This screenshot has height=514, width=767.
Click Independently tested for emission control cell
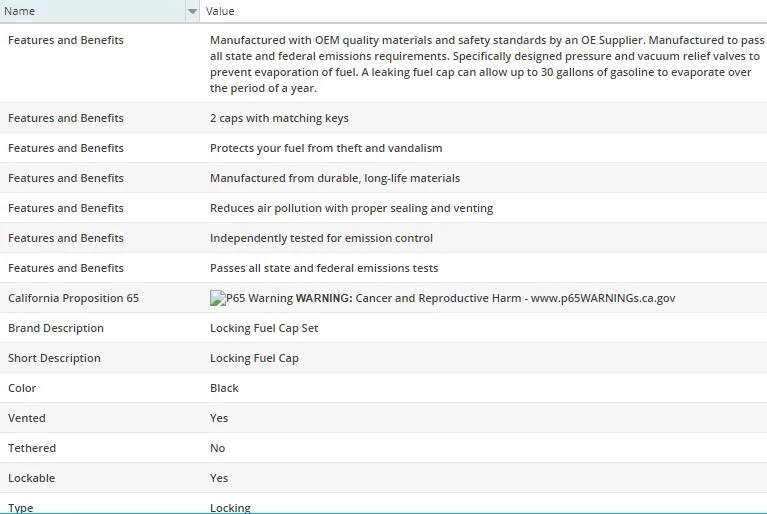[321, 238]
